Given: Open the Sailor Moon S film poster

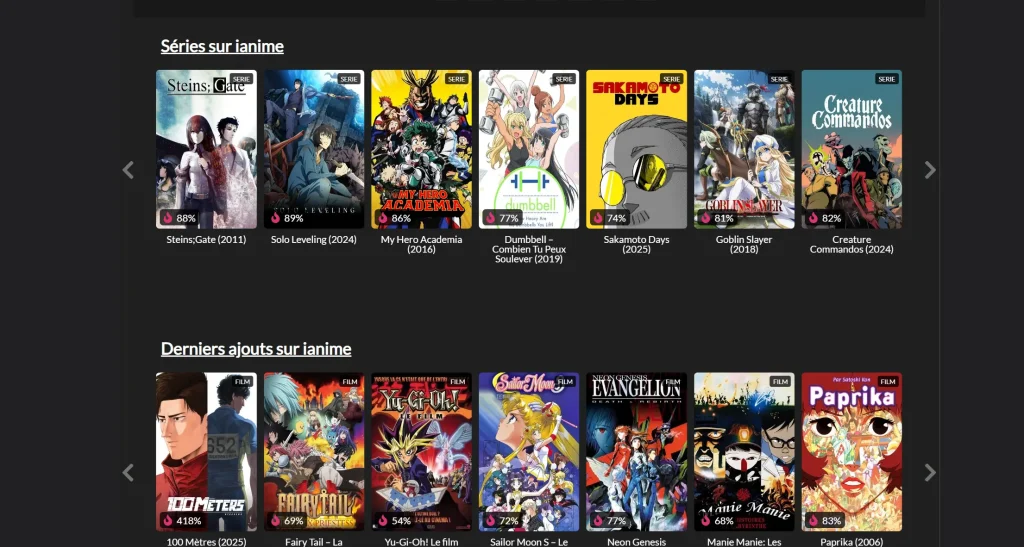Looking at the screenshot, I should pos(529,452).
